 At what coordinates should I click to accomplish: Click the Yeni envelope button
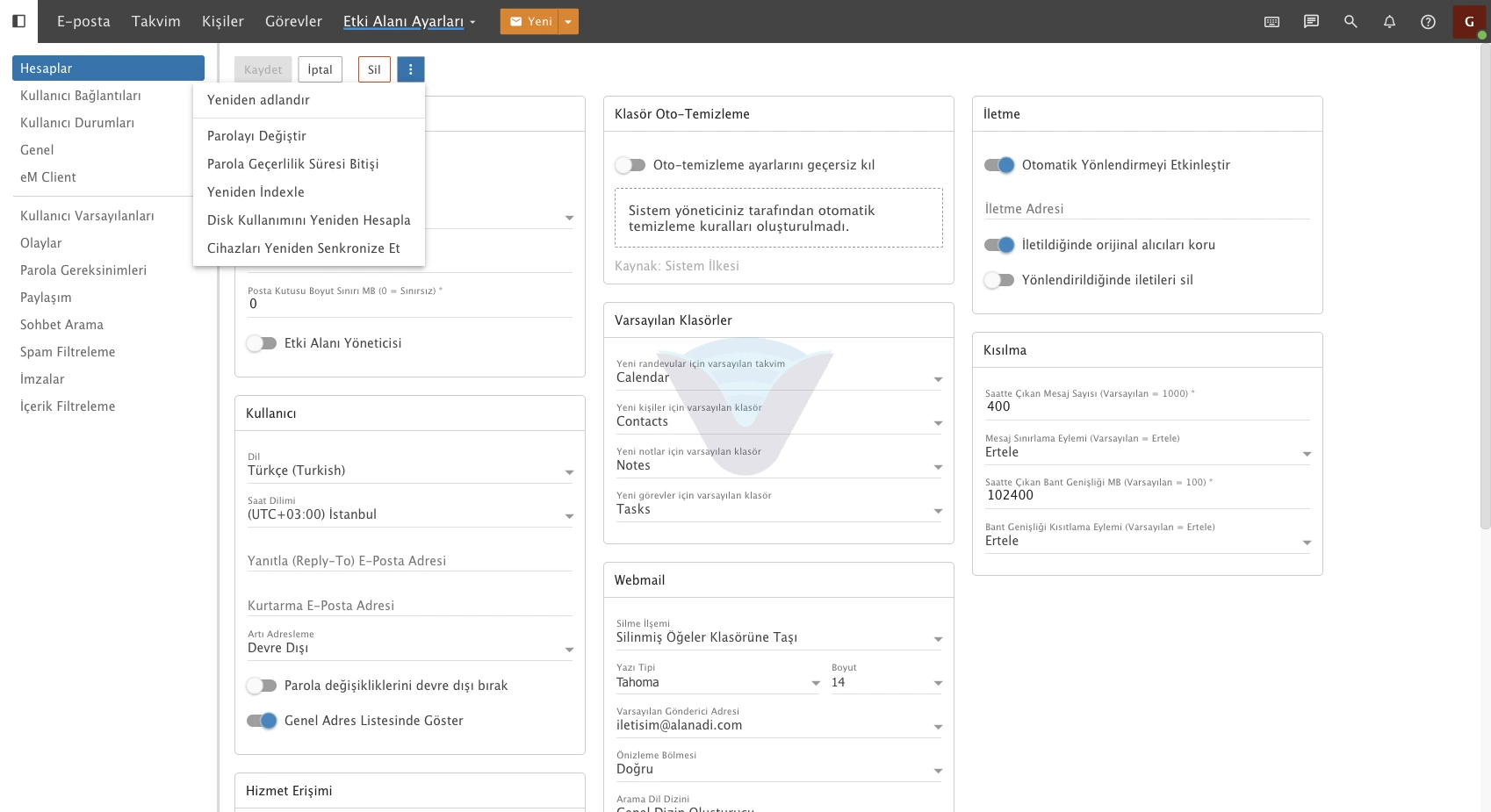(x=529, y=22)
